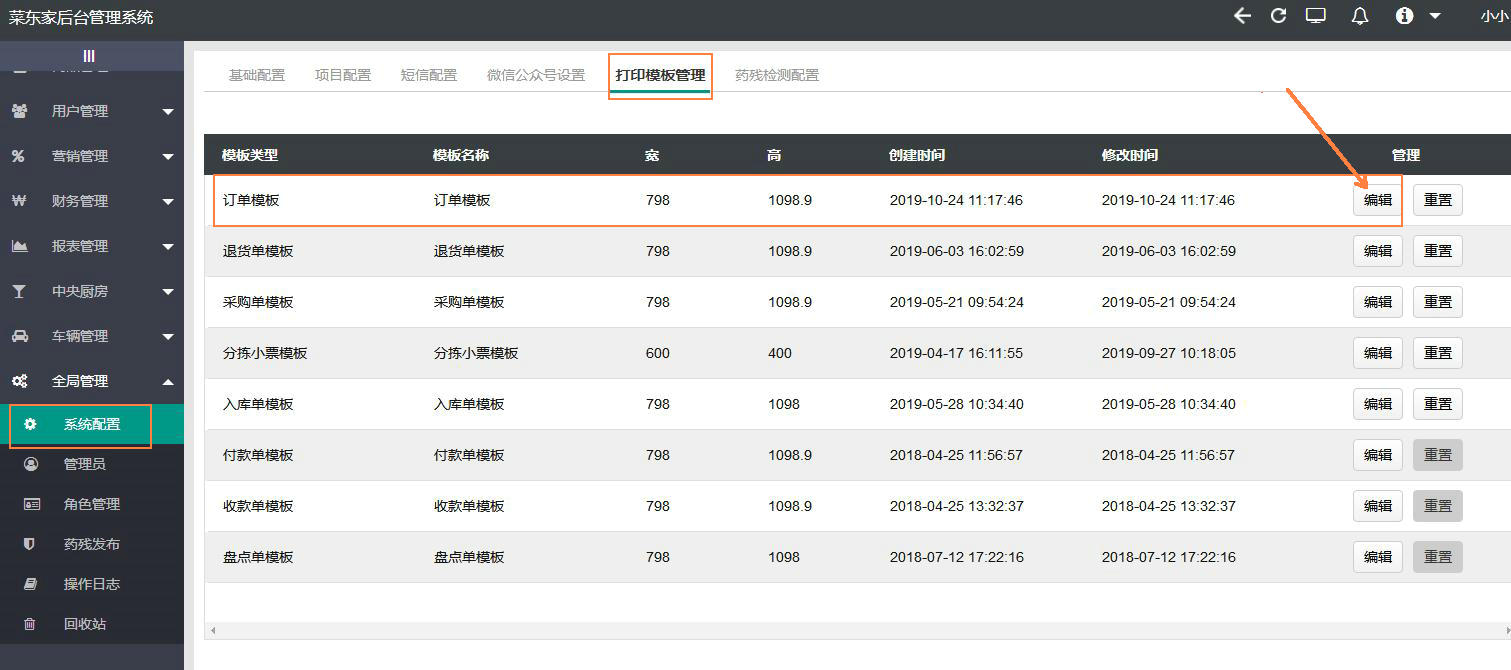Expand the 用户管理 sidebar menu
This screenshot has width=1511, height=670.
[x=91, y=111]
